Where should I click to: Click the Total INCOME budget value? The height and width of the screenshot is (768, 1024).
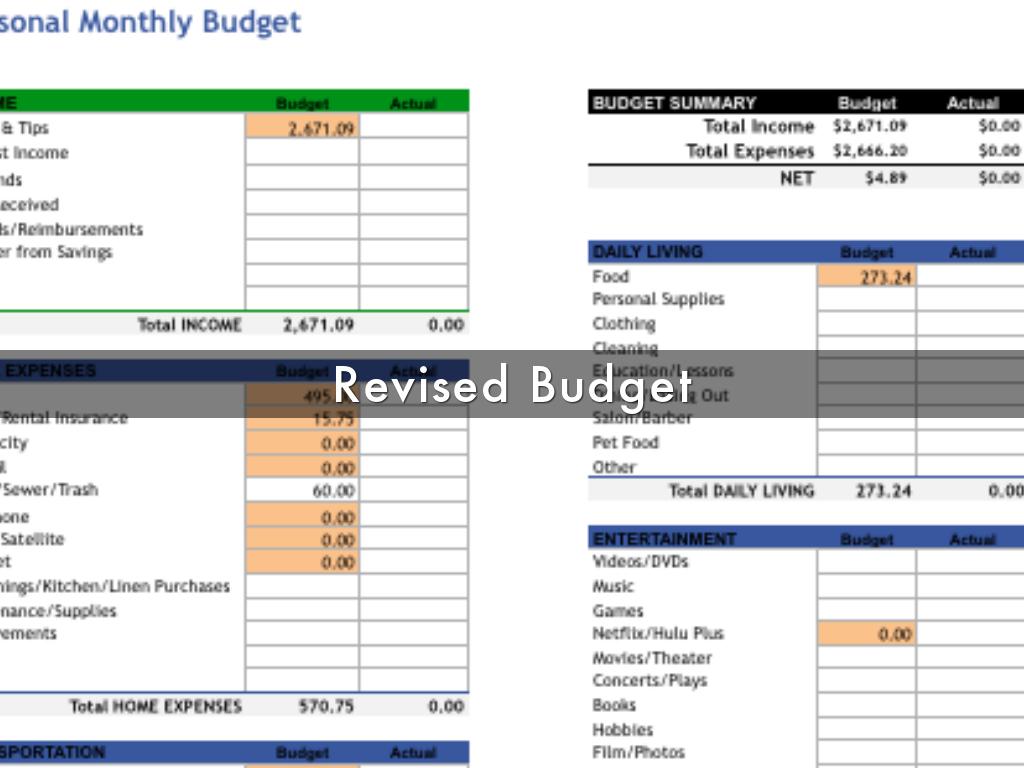[x=318, y=325]
